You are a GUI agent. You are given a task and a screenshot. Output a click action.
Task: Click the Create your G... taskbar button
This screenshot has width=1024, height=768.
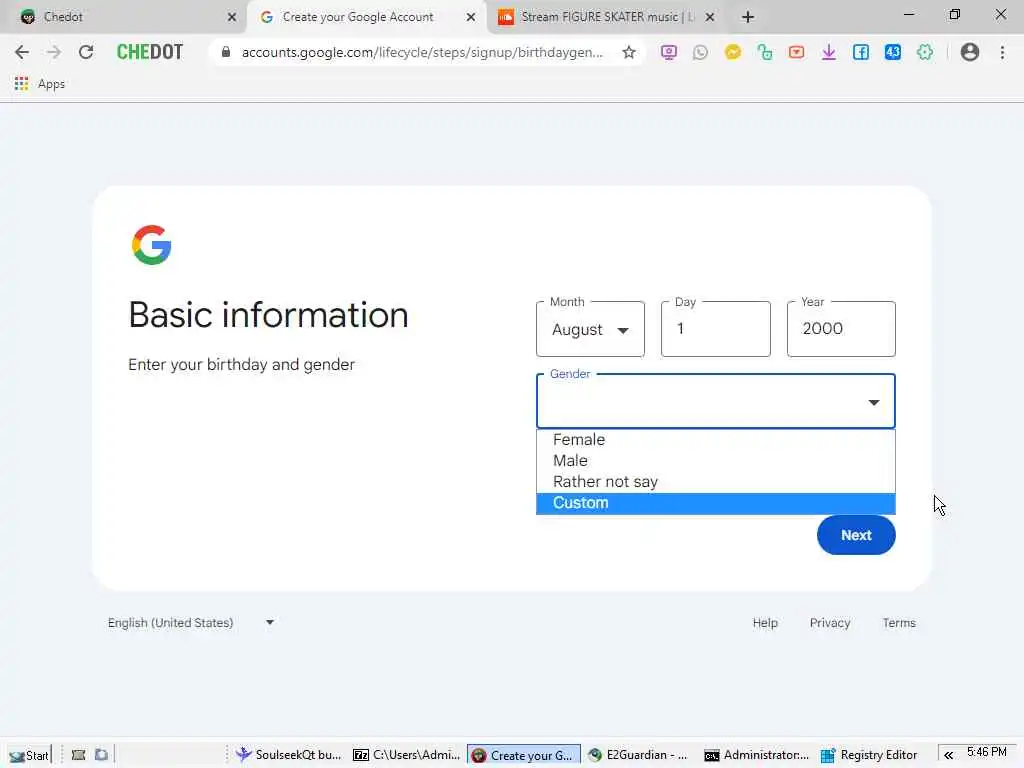click(x=524, y=755)
